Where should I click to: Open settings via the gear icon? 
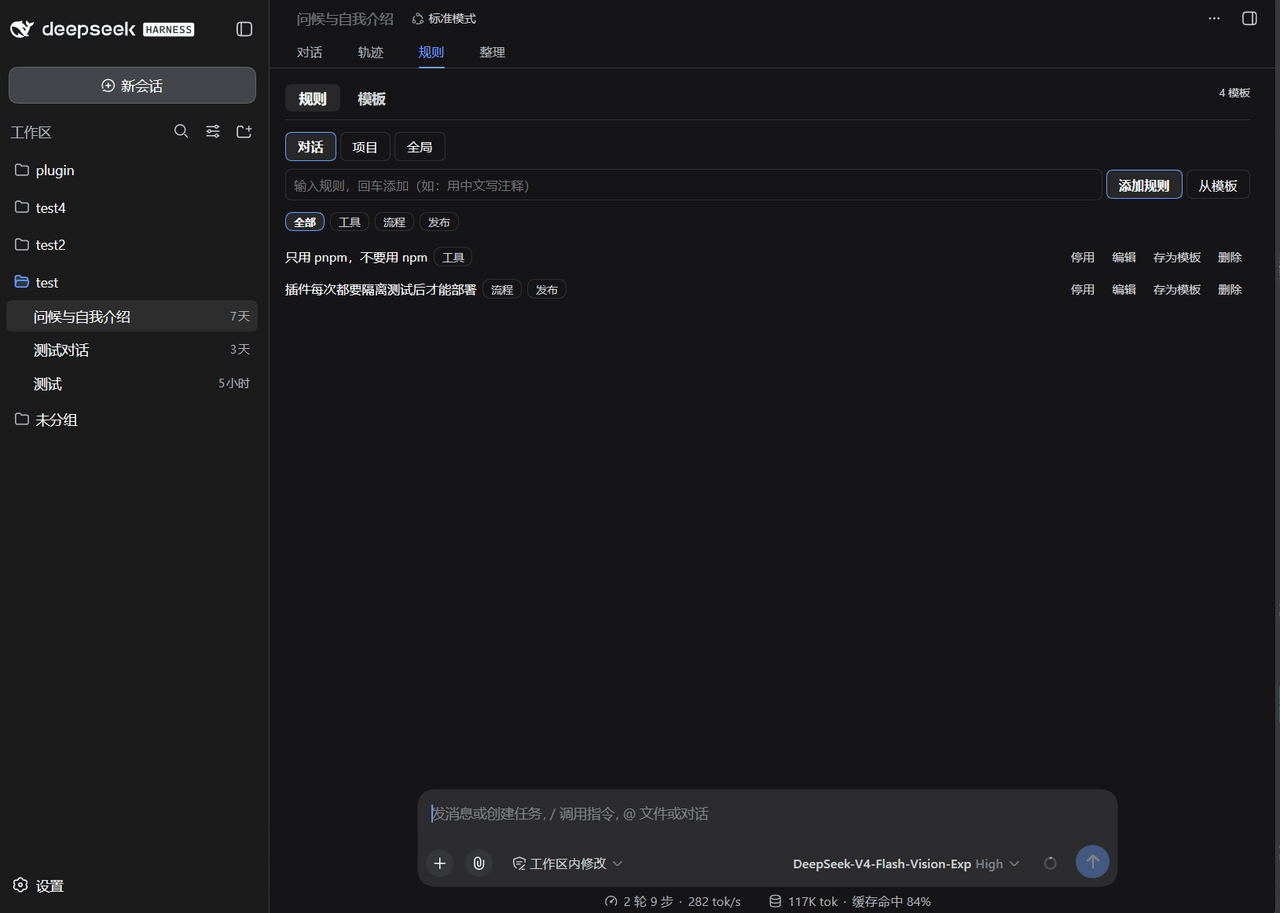(20, 885)
